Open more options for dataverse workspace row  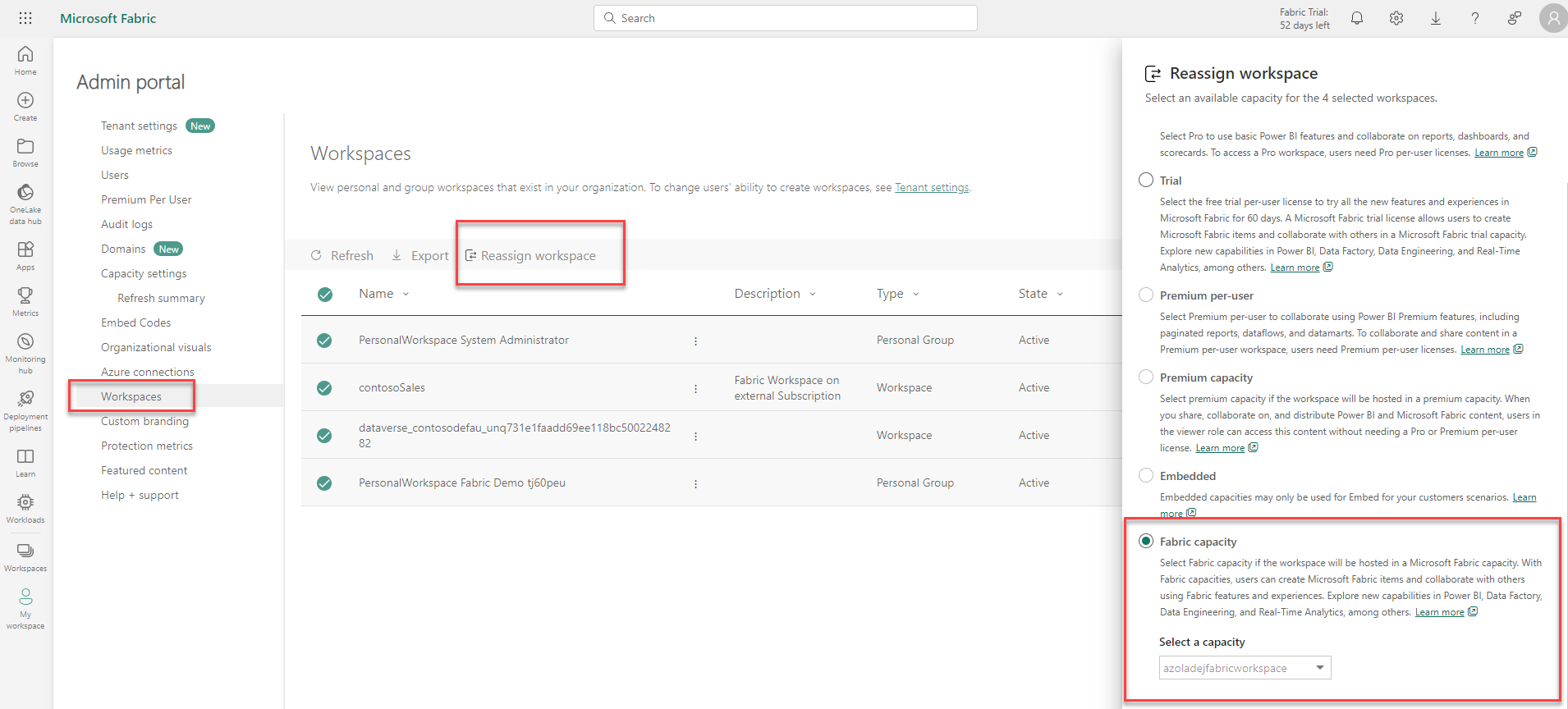[x=695, y=437]
